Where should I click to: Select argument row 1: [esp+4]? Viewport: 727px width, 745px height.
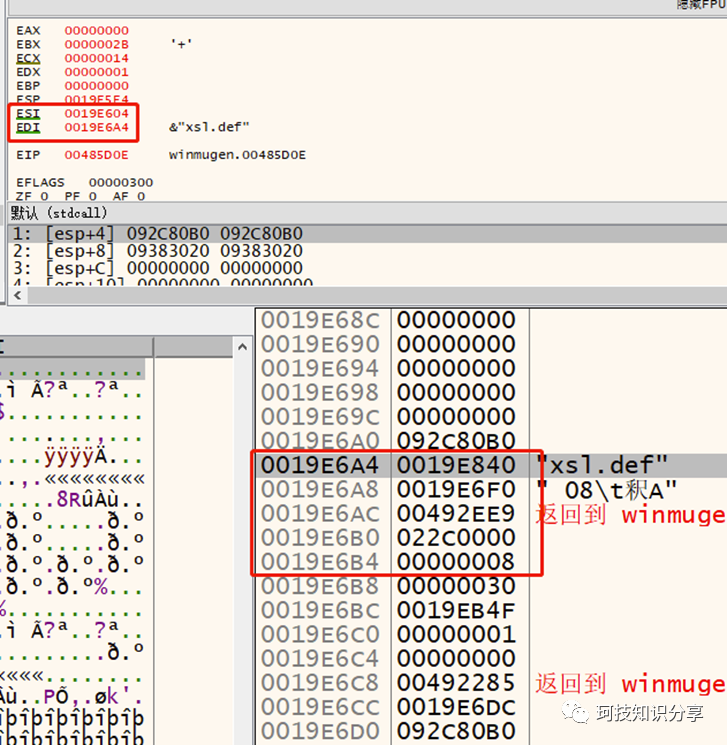click(367, 234)
